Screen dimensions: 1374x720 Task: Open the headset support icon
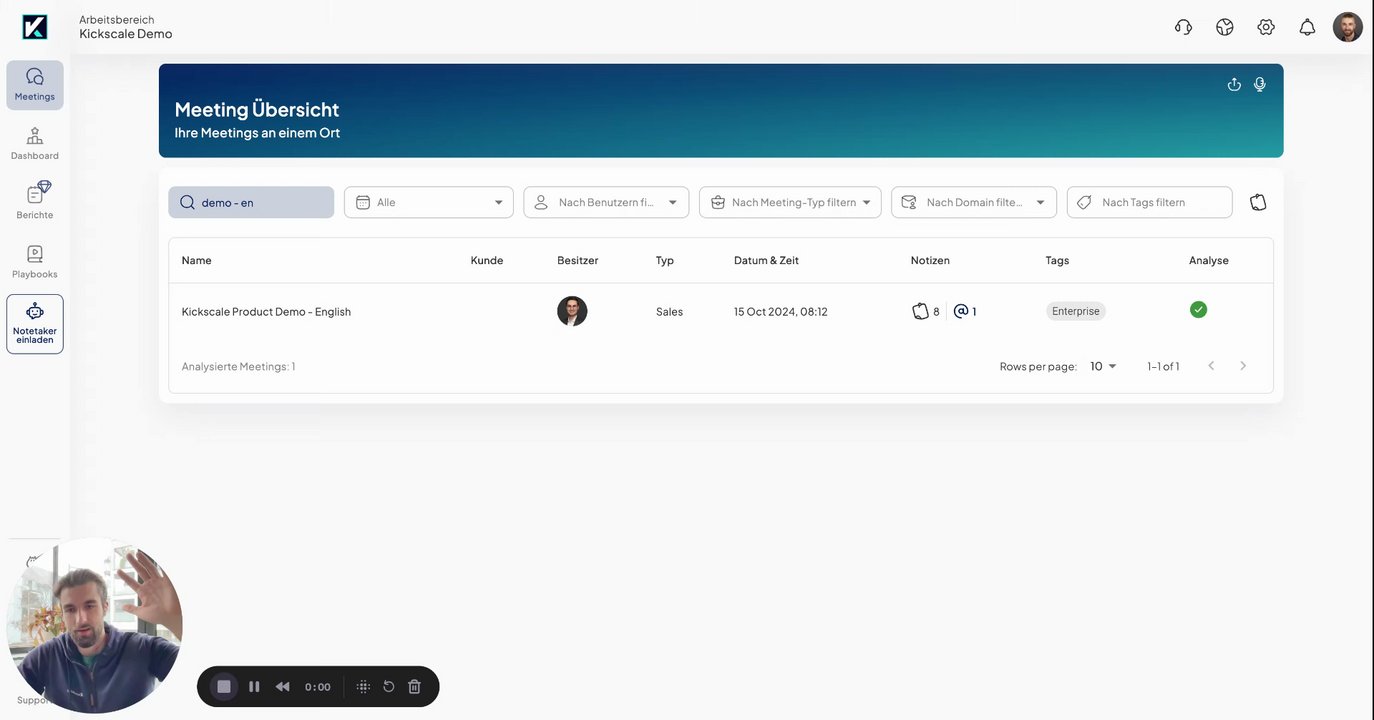1183,27
